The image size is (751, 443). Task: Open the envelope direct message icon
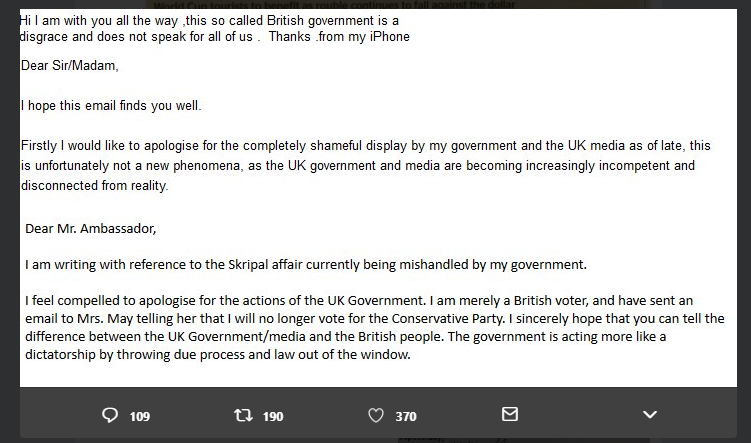pos(510,414)
